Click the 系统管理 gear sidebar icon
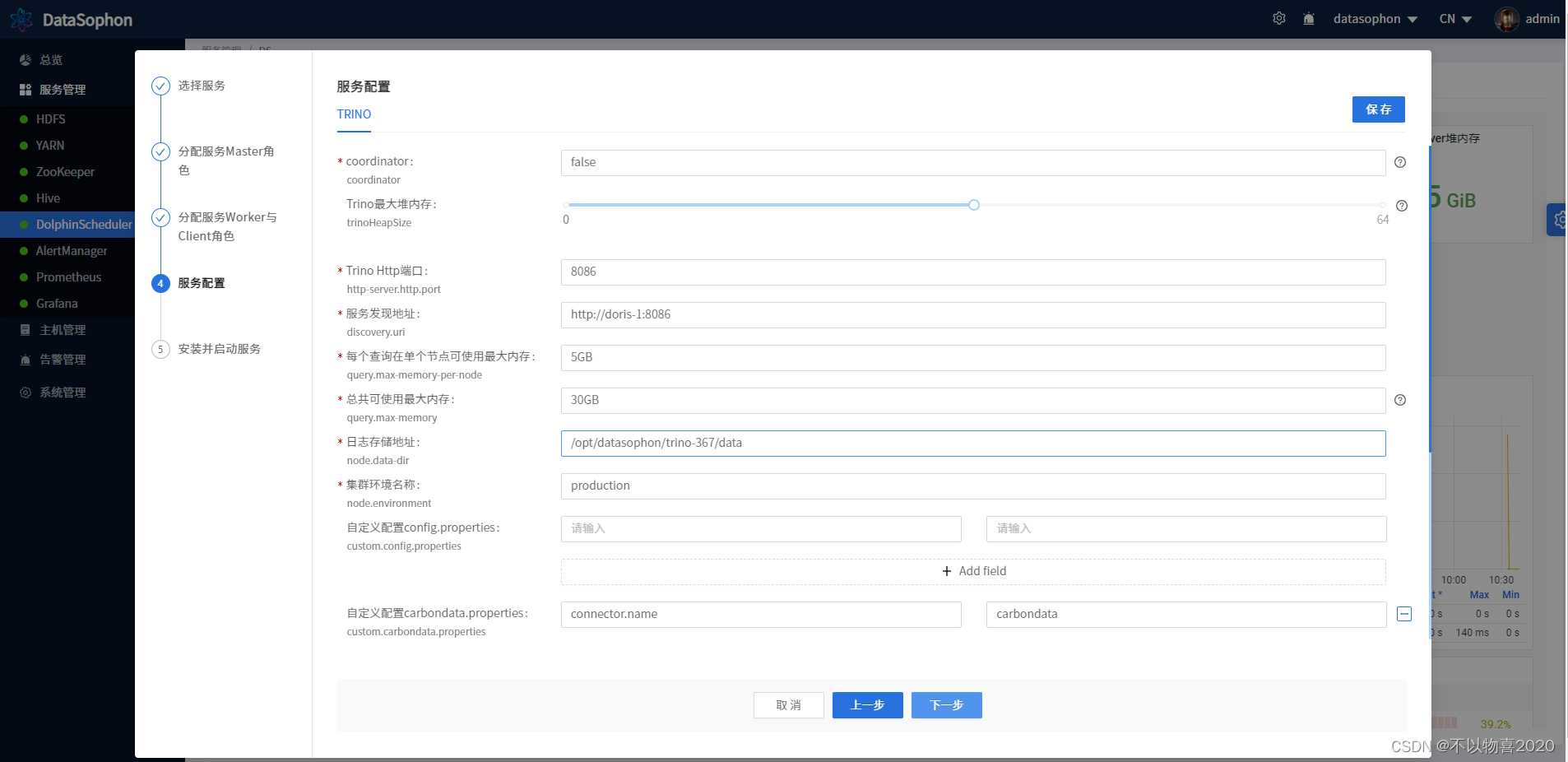Viewport: 1568px width, 762px height. tap(26, 393)
